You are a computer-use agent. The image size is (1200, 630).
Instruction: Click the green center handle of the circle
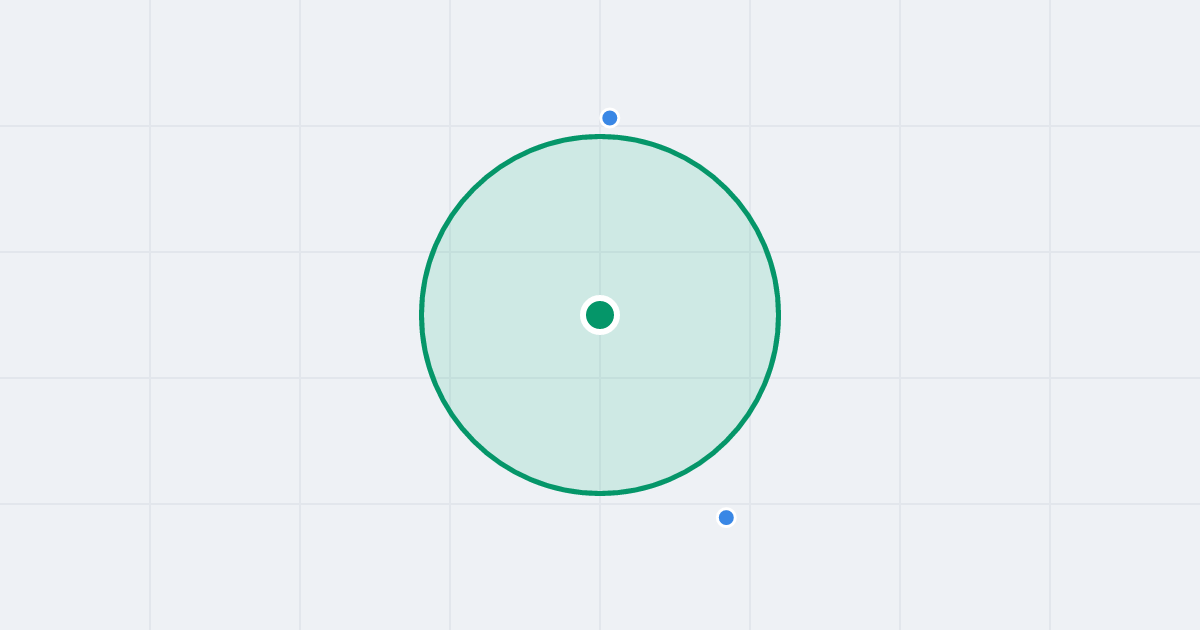(x=600, y=315)
